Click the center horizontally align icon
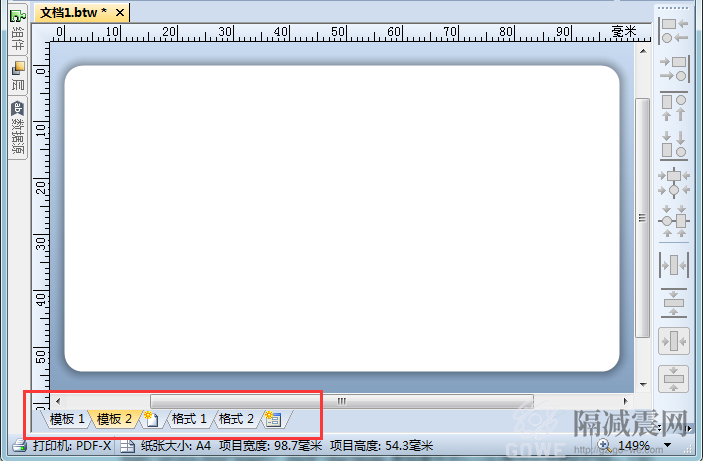 [x=674, y=182]
